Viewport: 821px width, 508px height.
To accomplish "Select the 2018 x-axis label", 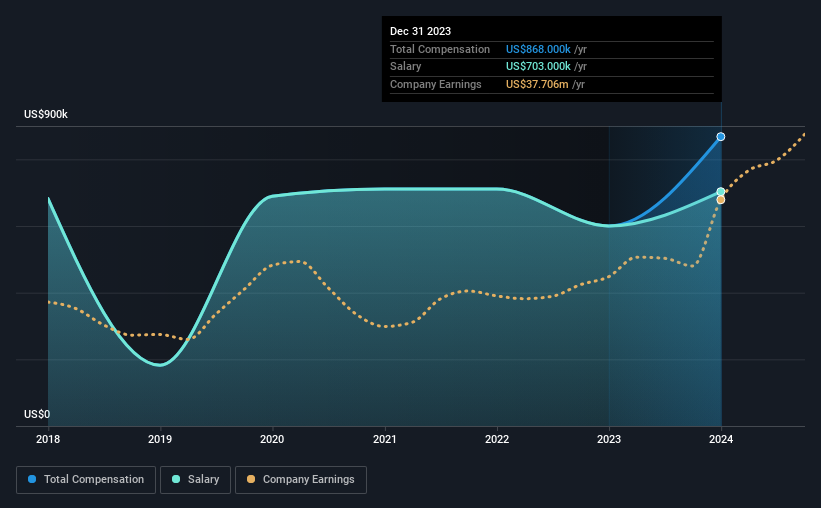I will pos(48,439).
